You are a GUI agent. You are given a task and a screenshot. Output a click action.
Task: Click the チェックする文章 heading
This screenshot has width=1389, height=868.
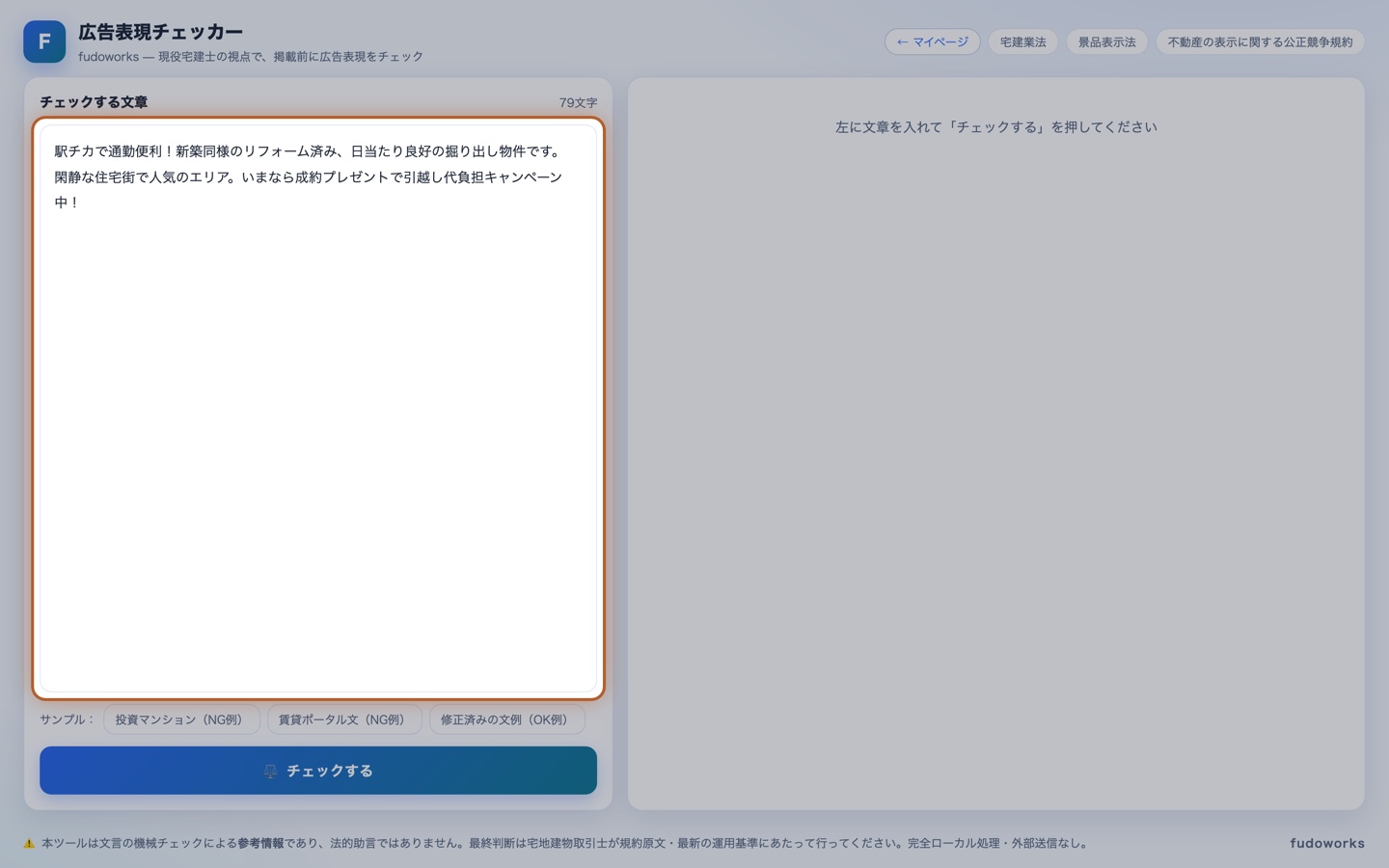point(94,101)
